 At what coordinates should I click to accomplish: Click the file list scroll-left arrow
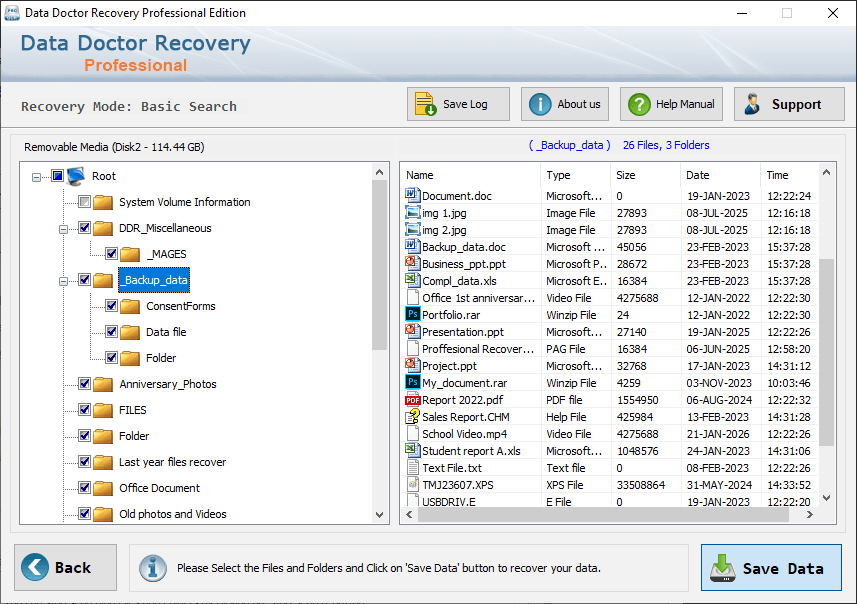point(409,514)
